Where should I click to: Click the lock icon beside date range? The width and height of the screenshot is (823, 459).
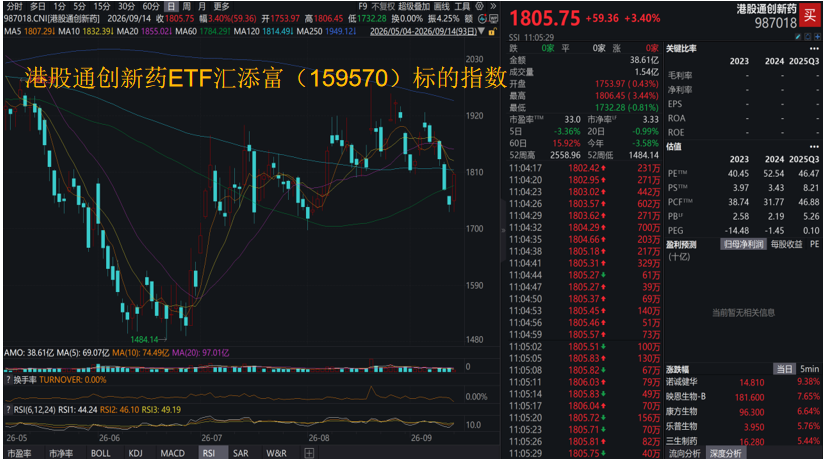click(x=492, y=32)
